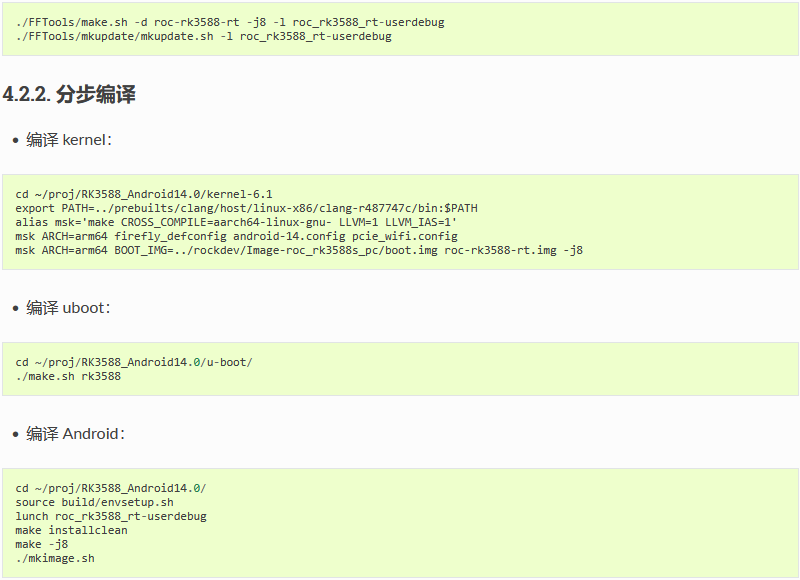Click the 'msk ARCH=arm64 firefly_defconfig' line
Viewport: 800px width, 580px height.
(236, 236)
